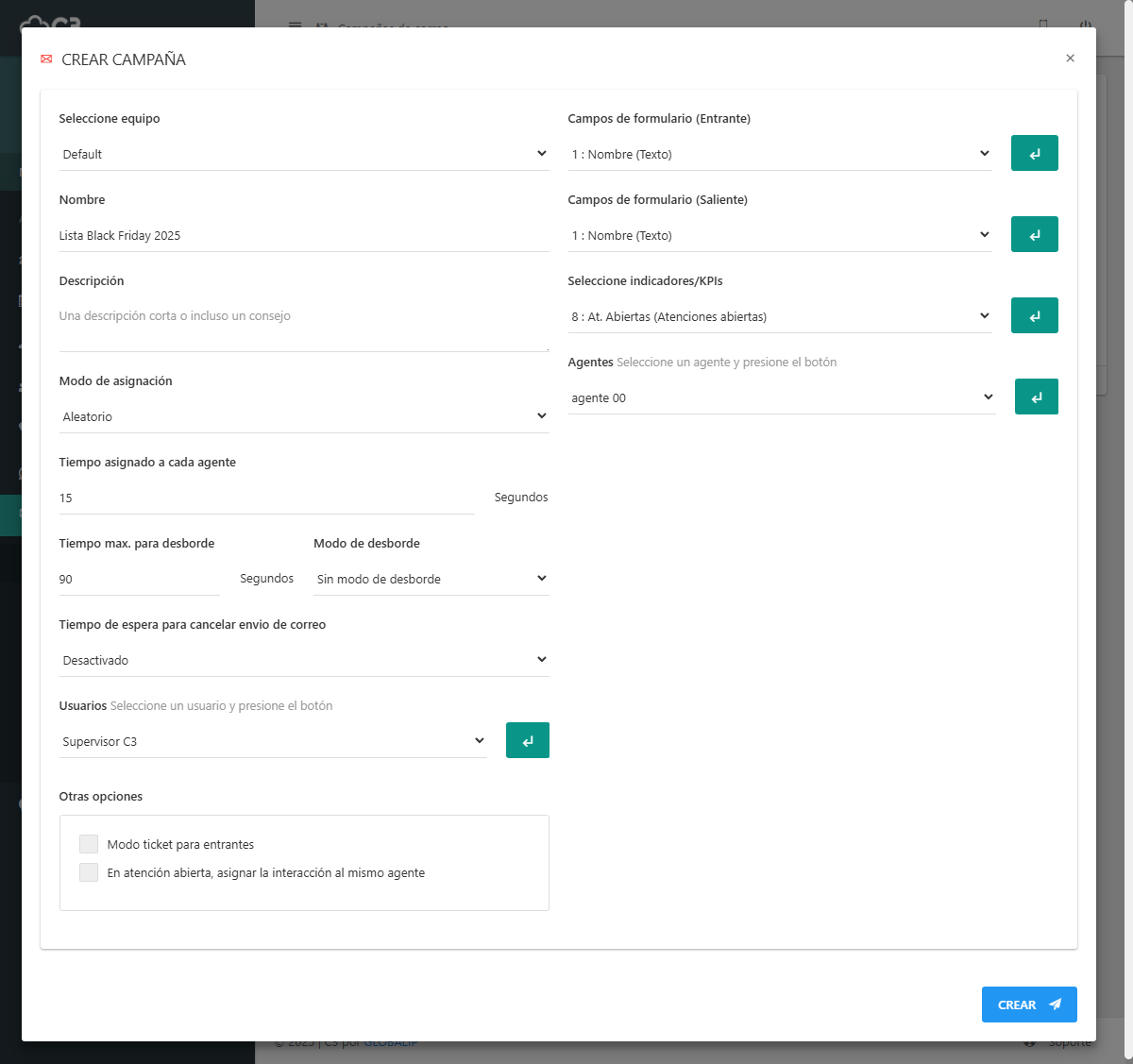This screenshot has height=1064, width=1133.
Task: Focus the Descripción text area
Action: pyautogui.click(x=303, y=326)
